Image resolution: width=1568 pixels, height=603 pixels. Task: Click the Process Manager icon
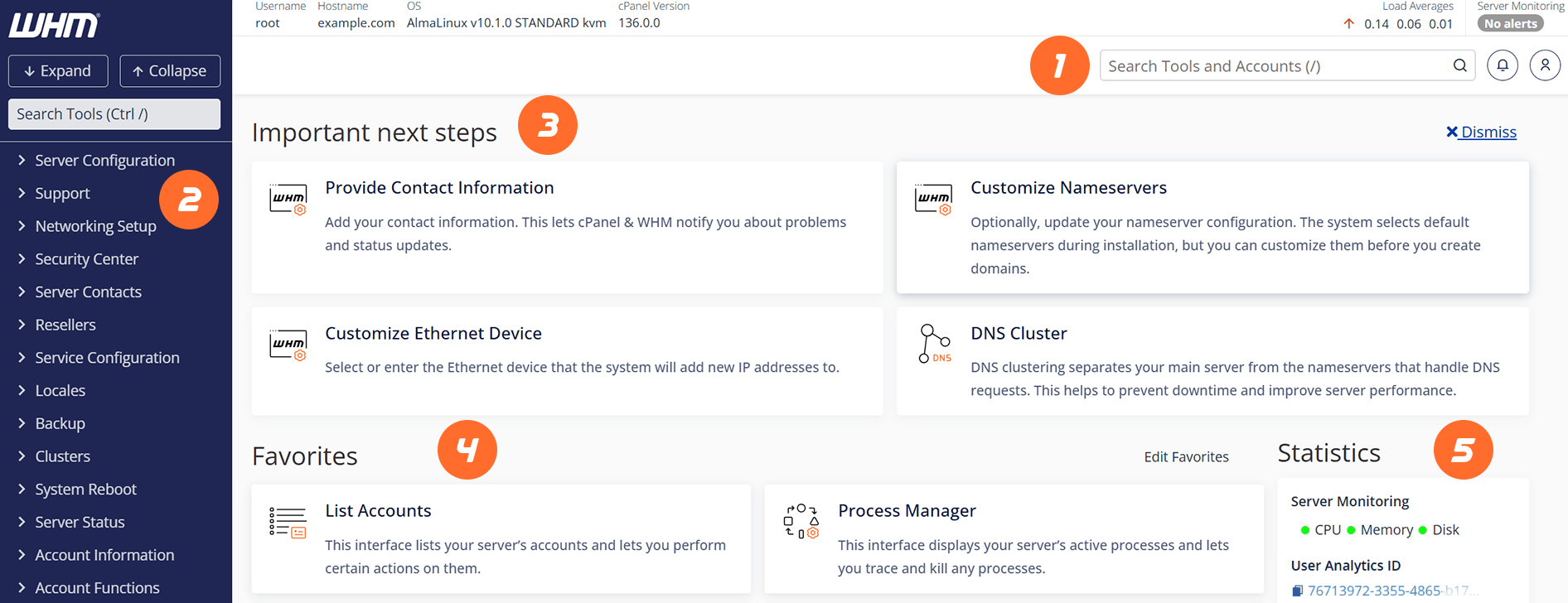[x=801, y=522]
